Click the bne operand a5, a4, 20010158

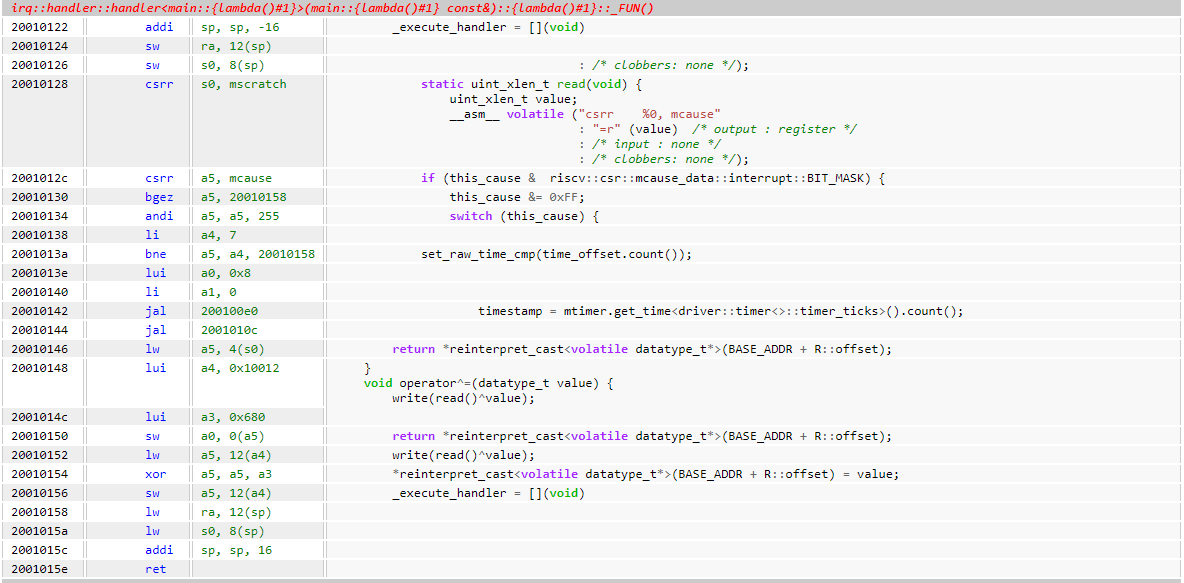tap(257, 254)
